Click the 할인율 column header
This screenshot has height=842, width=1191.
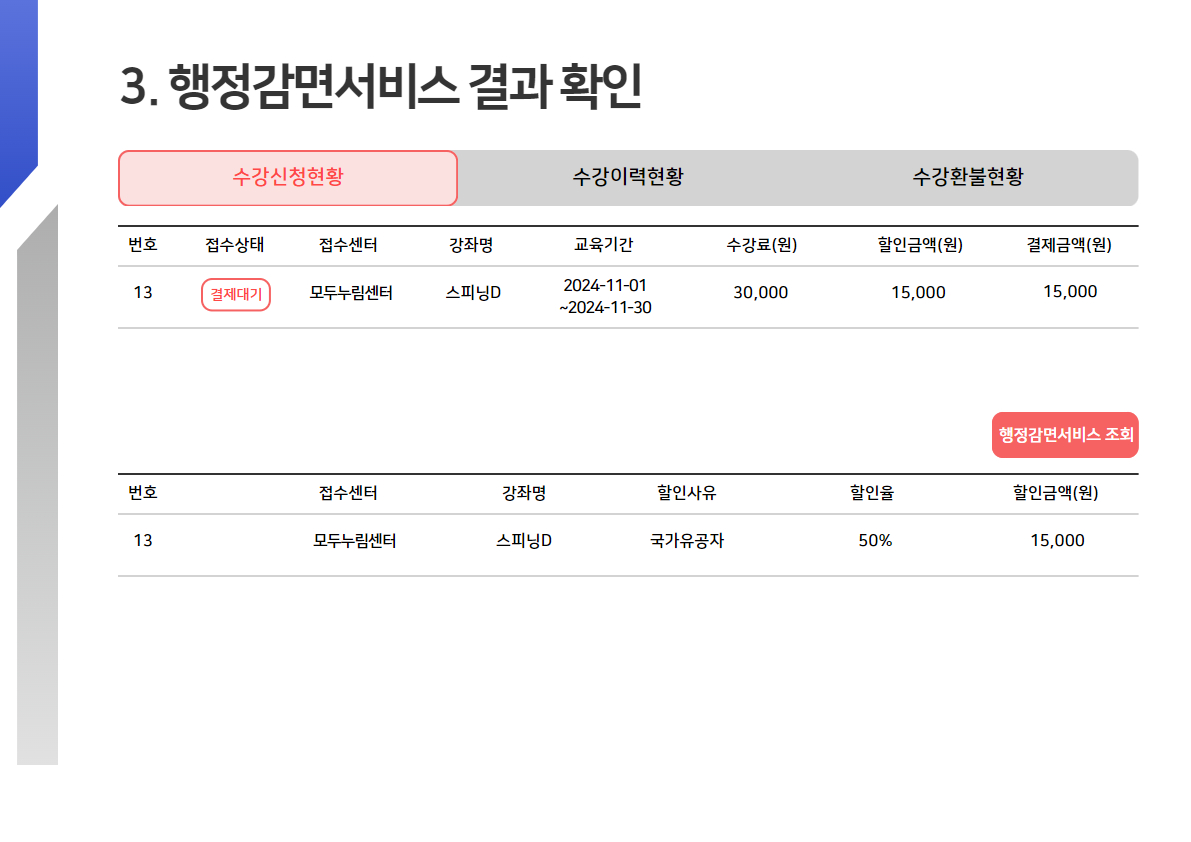872,493
